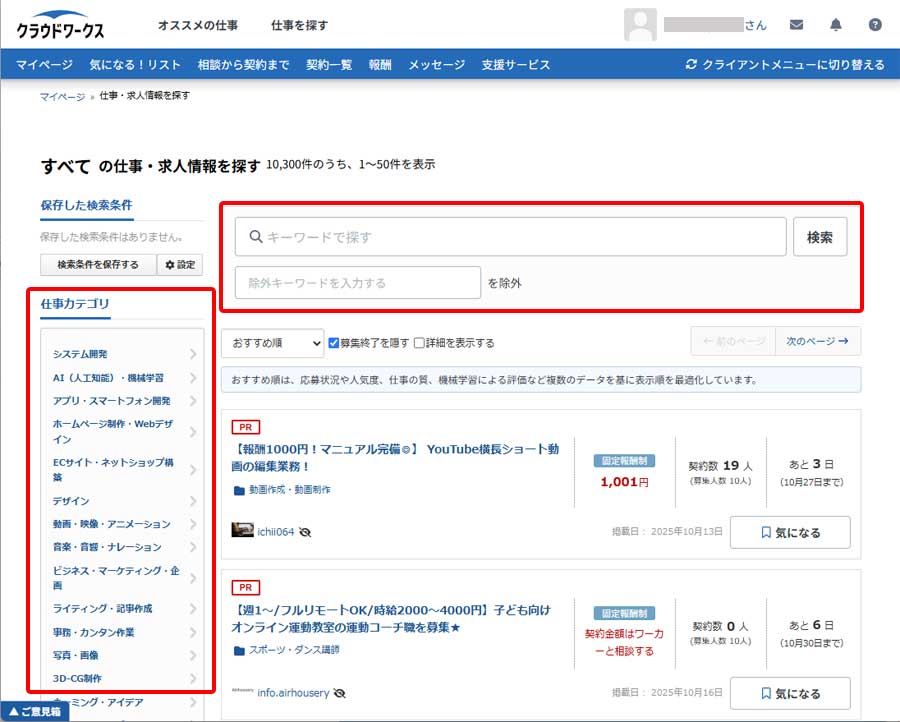Click the user avatar icon in header
Screen dimensions: 900x722
pyautogui.click(x=640, y=25)
